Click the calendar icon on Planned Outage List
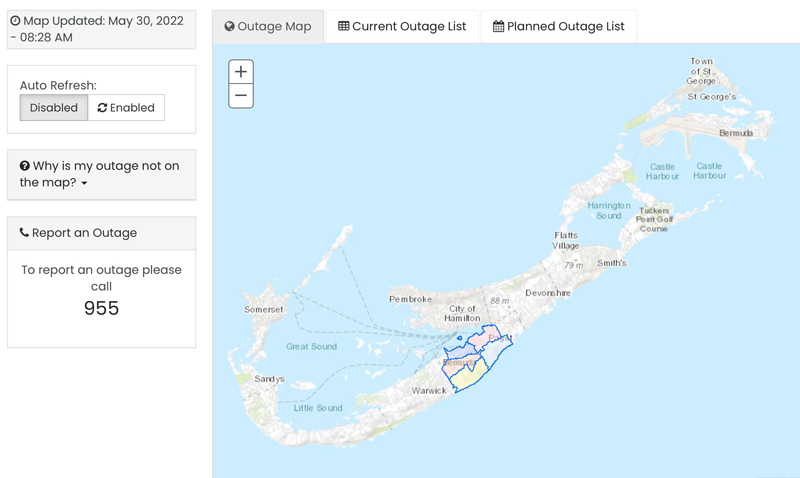800x478 pixels. click(x=498, y=27)
